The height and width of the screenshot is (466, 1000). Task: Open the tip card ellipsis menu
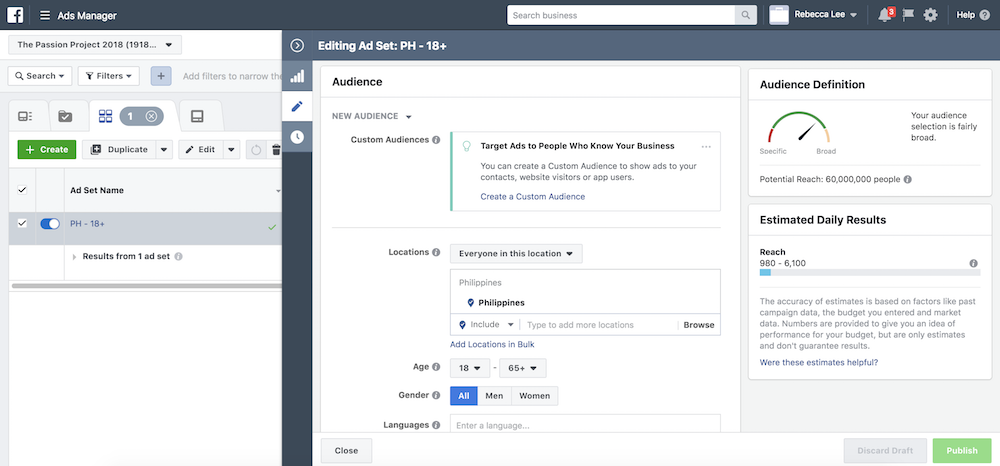pos(706,147)
